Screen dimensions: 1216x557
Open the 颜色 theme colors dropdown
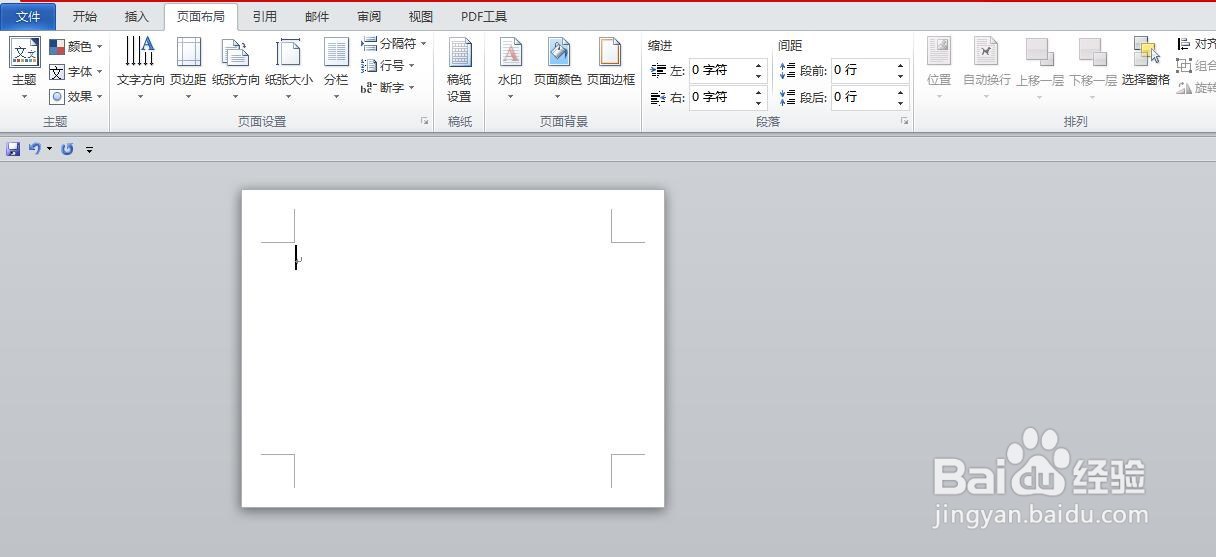click(x=76, y=46)
